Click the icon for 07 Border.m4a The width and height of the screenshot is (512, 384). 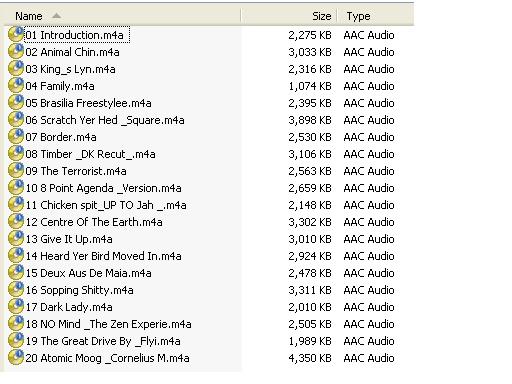tap(16, 137)
